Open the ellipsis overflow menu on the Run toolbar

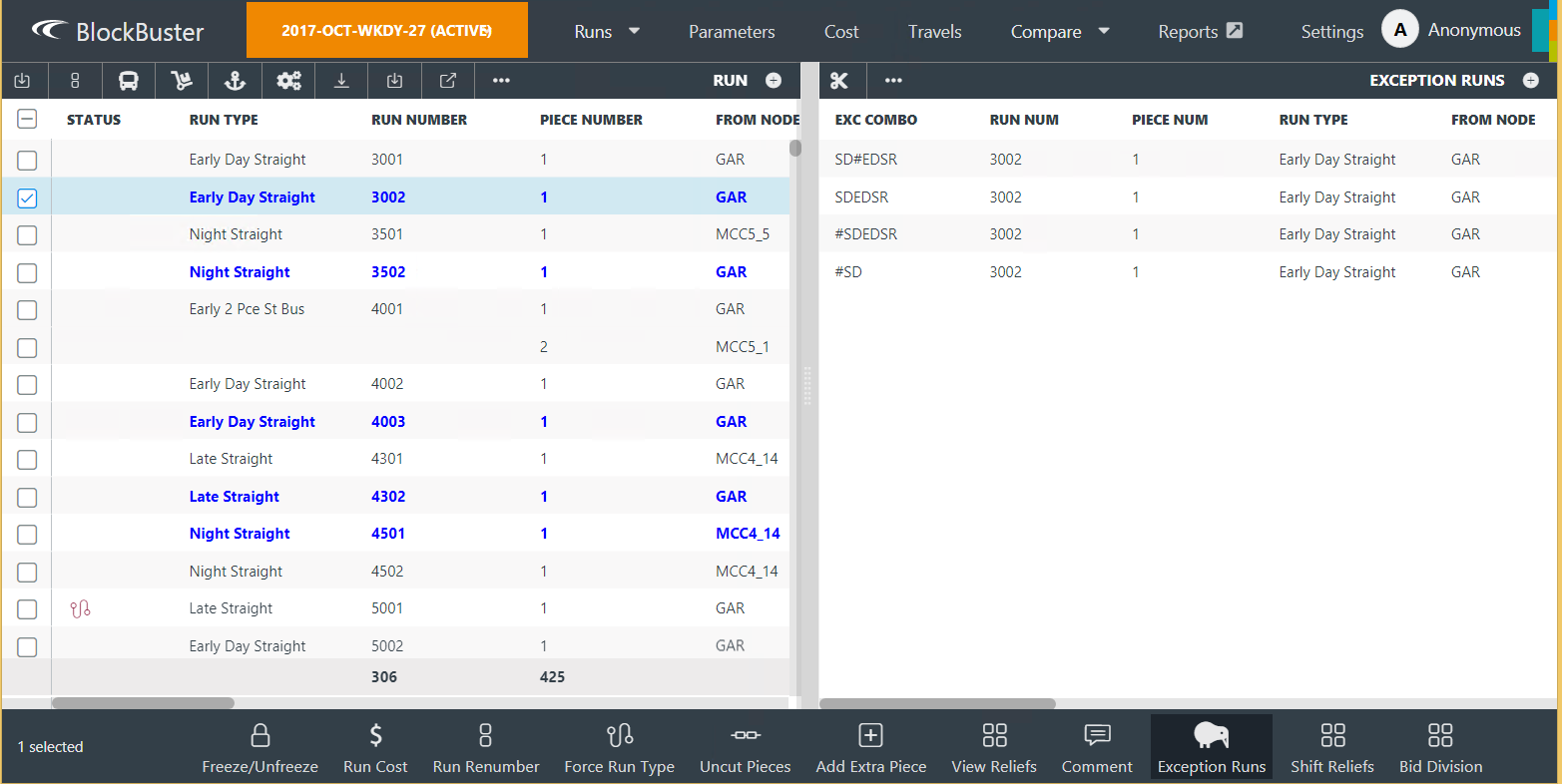[500, 81]
